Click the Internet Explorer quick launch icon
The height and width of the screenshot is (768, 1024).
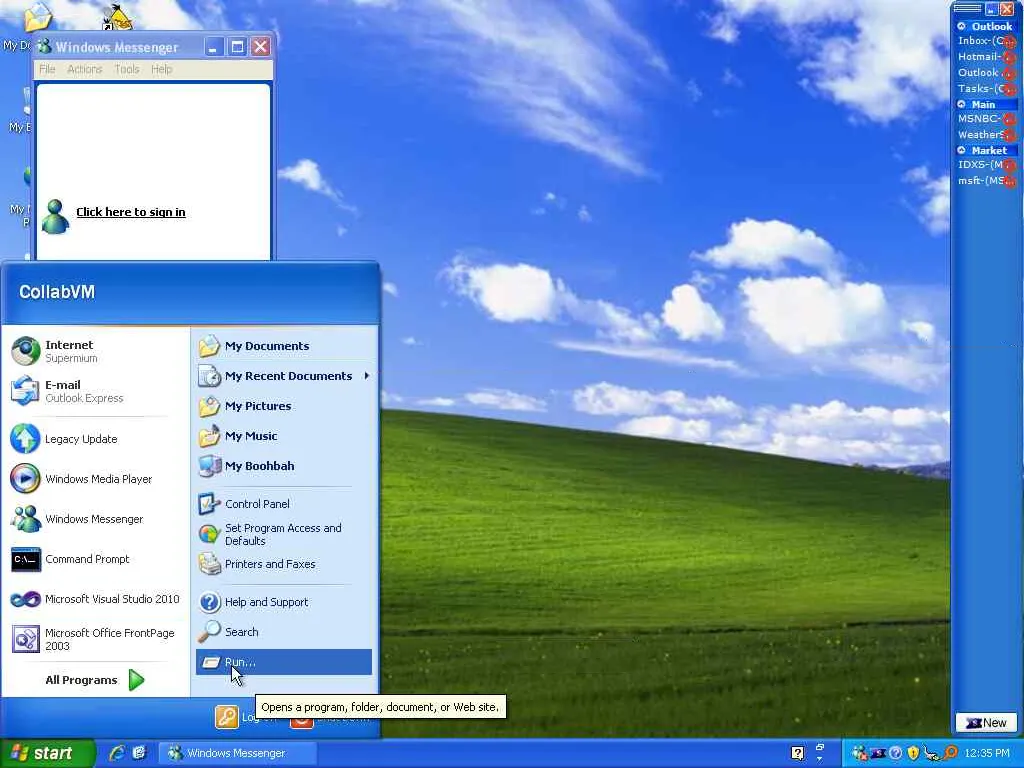point(118,753)
